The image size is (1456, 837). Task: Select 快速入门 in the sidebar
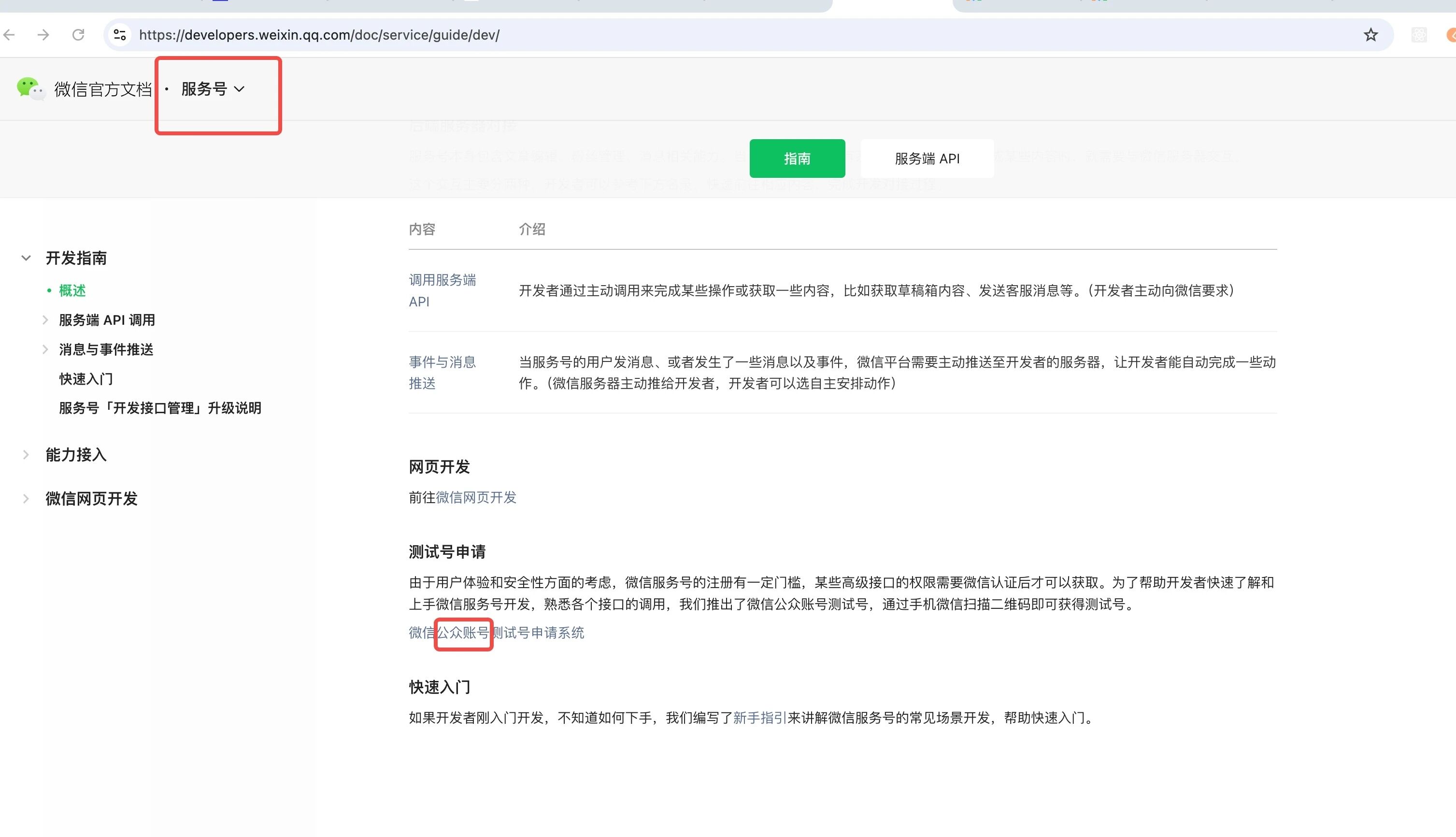pyautogui.click(x=86, y=379)
